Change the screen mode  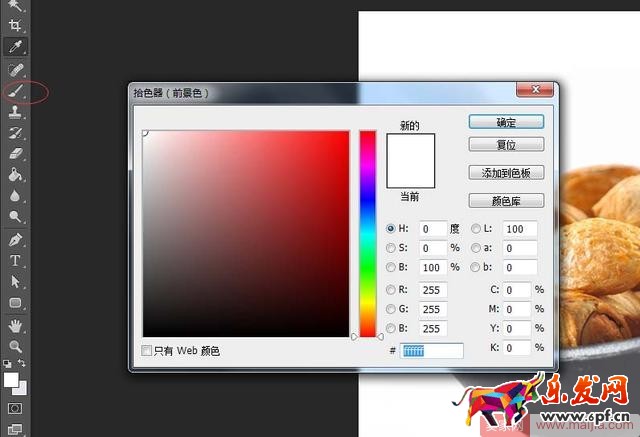pos(15,429)
